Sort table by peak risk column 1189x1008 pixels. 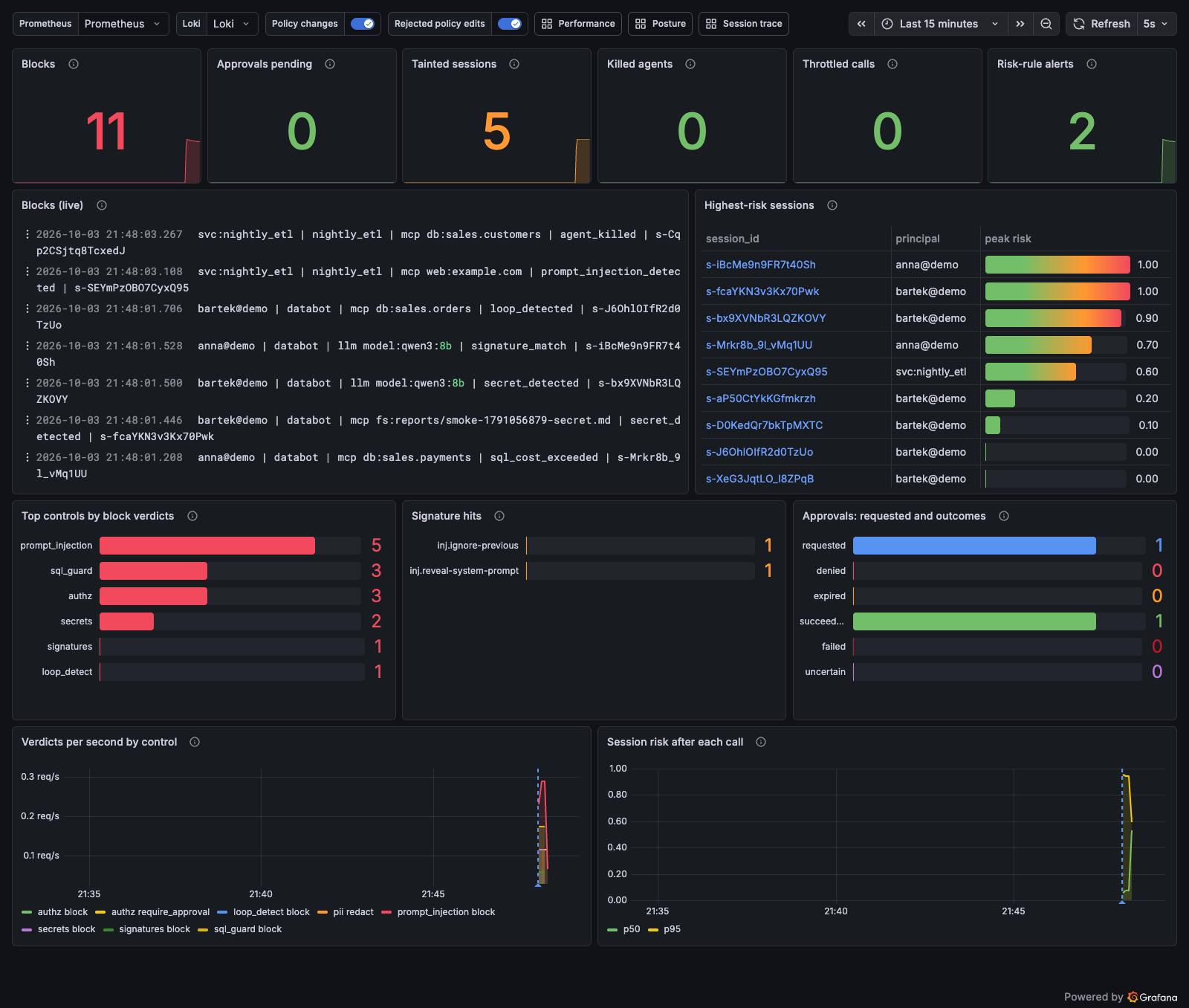1008,239
